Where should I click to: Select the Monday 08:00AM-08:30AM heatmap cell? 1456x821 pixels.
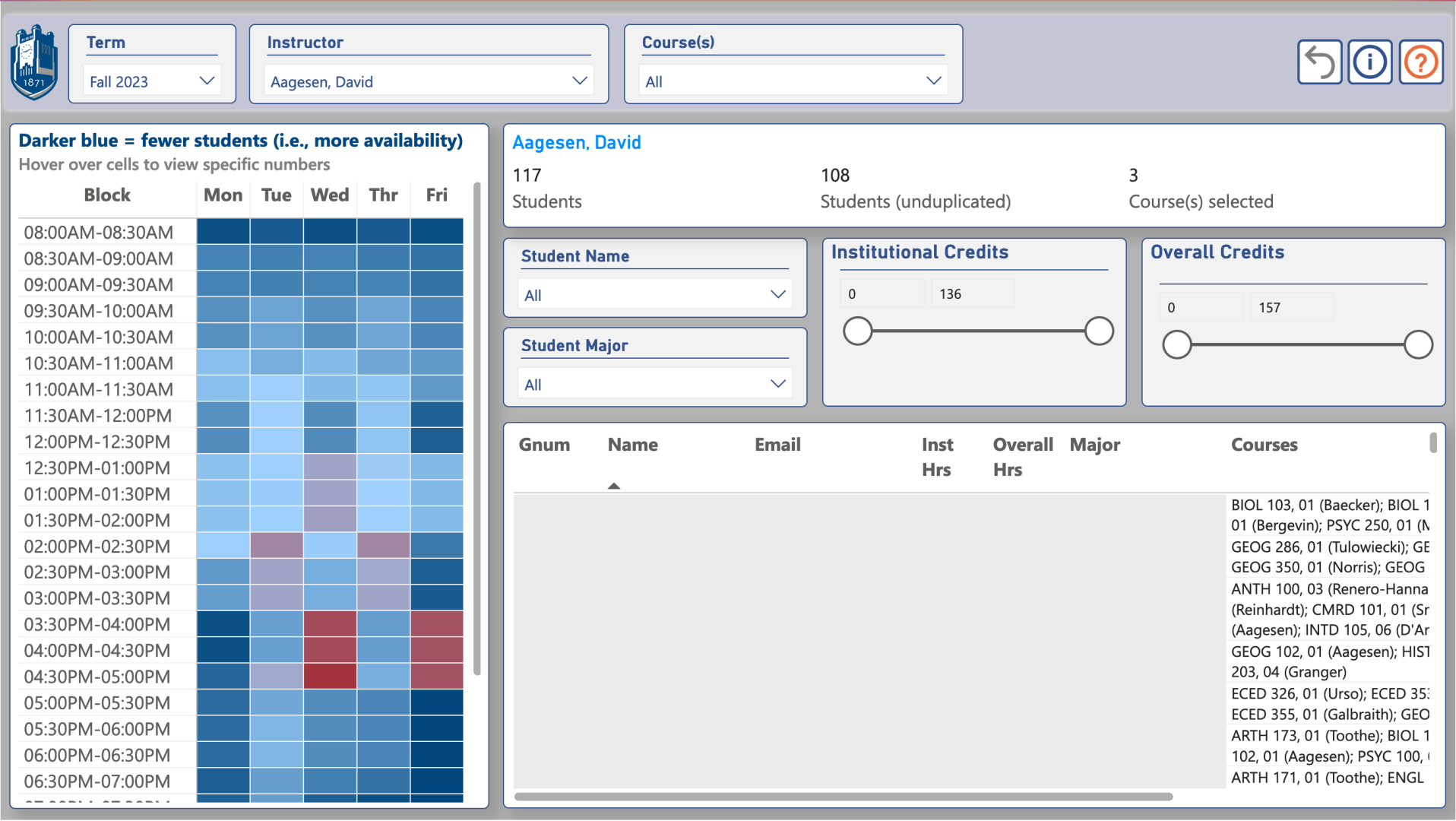223,232
